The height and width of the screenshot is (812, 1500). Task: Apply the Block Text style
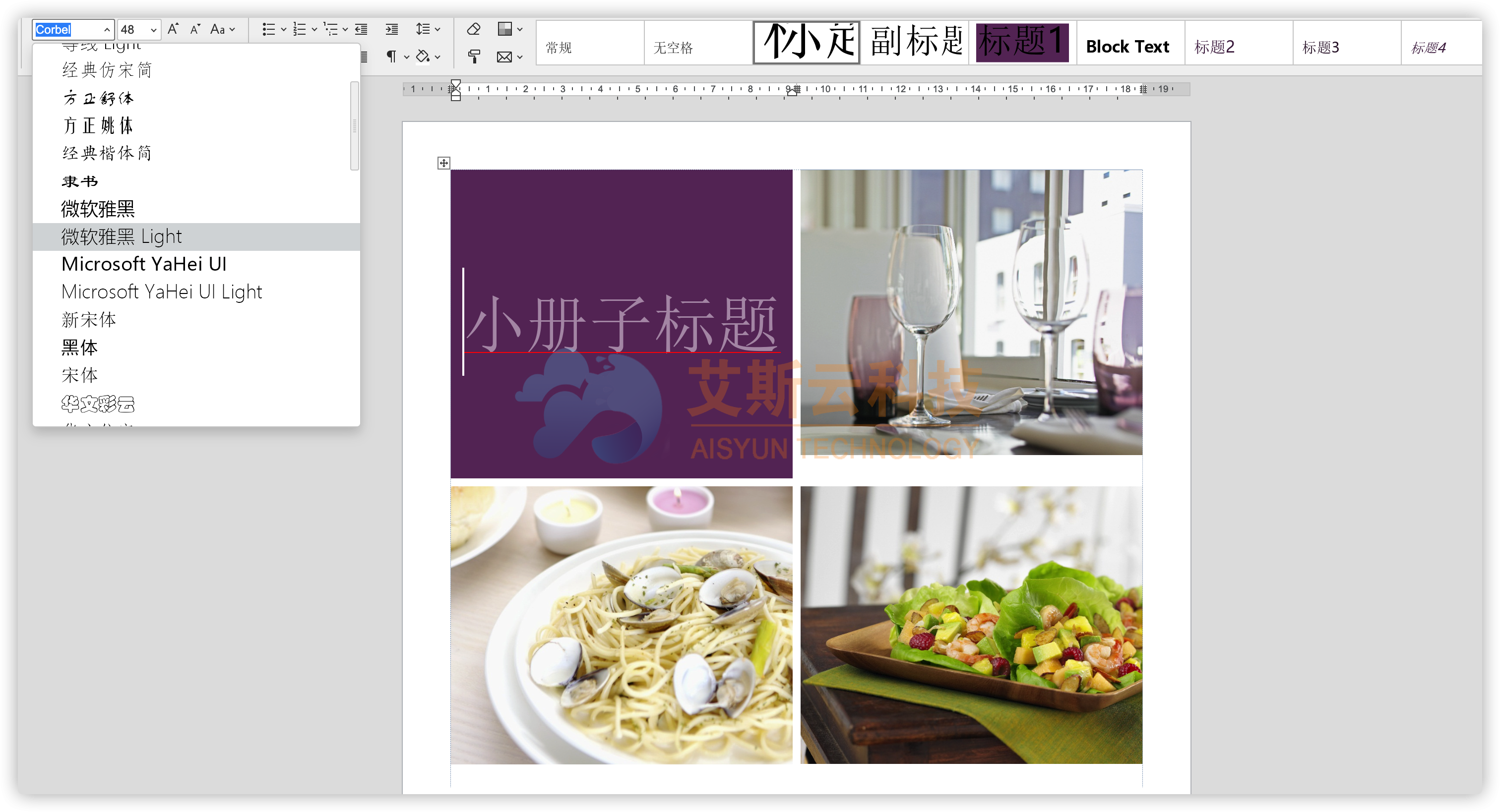[x=1127, y=47]
